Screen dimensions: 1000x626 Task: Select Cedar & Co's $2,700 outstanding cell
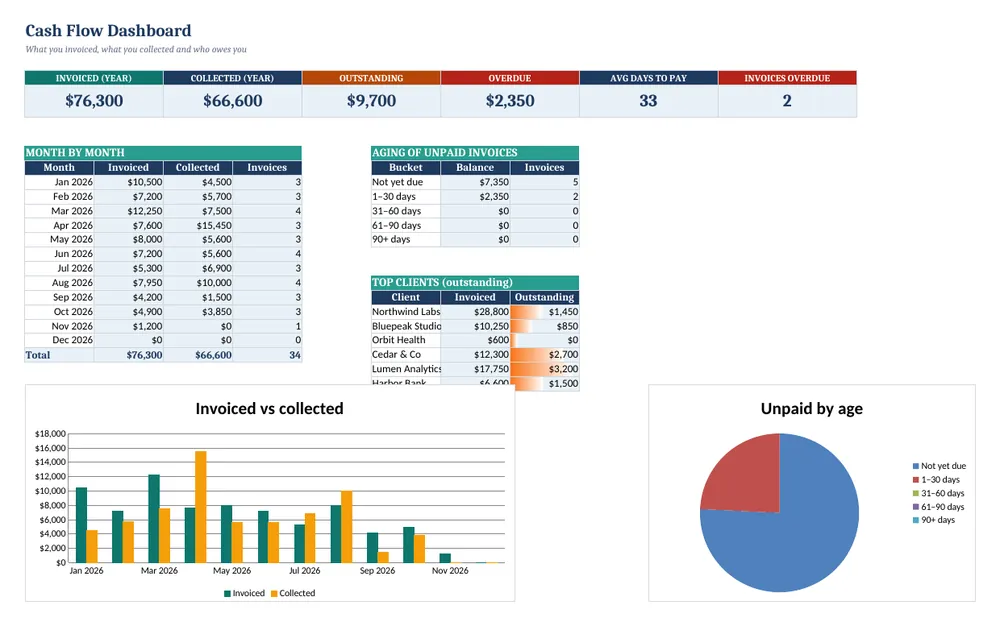[x=545, y=354]
